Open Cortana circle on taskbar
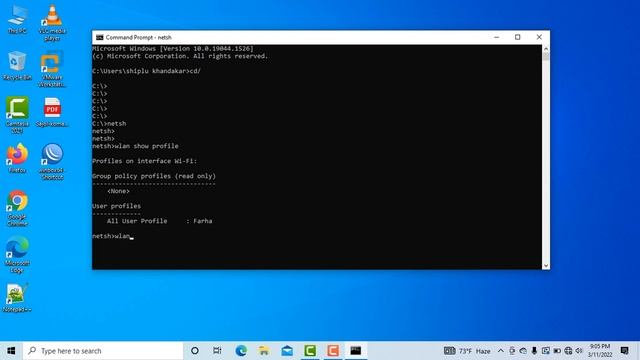 [195, 351]
